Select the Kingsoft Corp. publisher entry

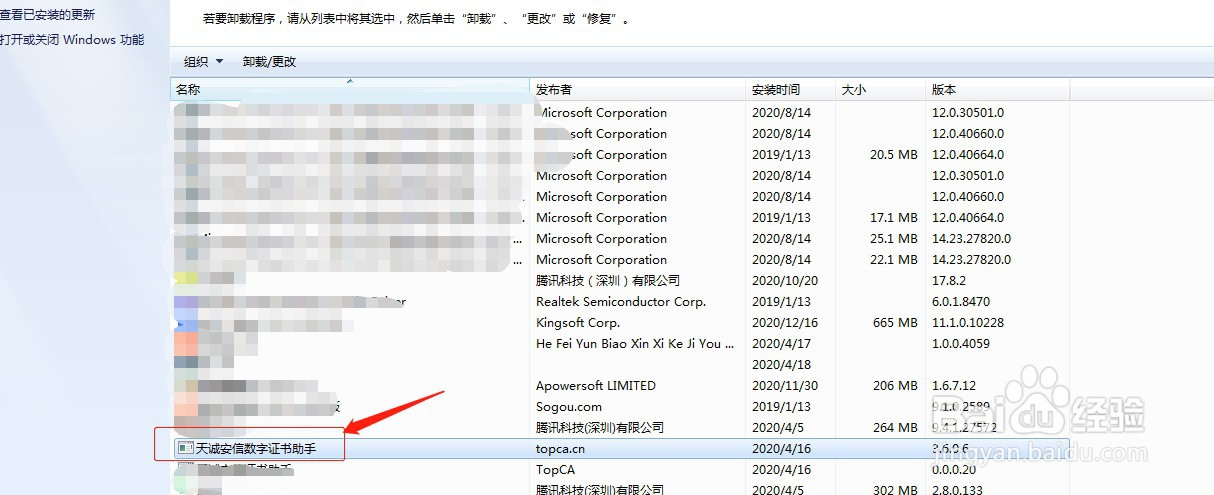coord(578,323)
